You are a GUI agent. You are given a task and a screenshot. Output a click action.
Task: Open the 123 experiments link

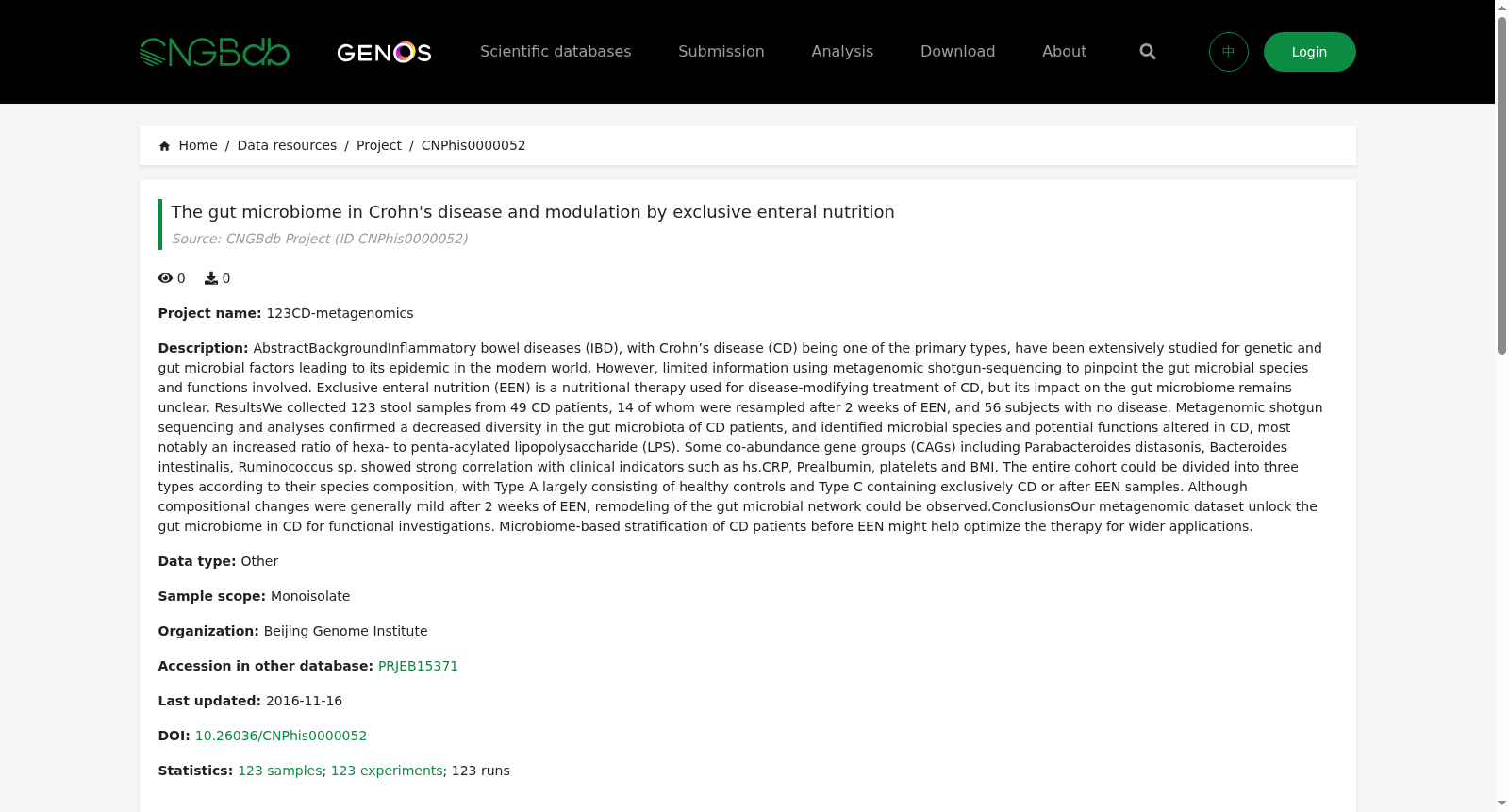[x=387, y=771]
